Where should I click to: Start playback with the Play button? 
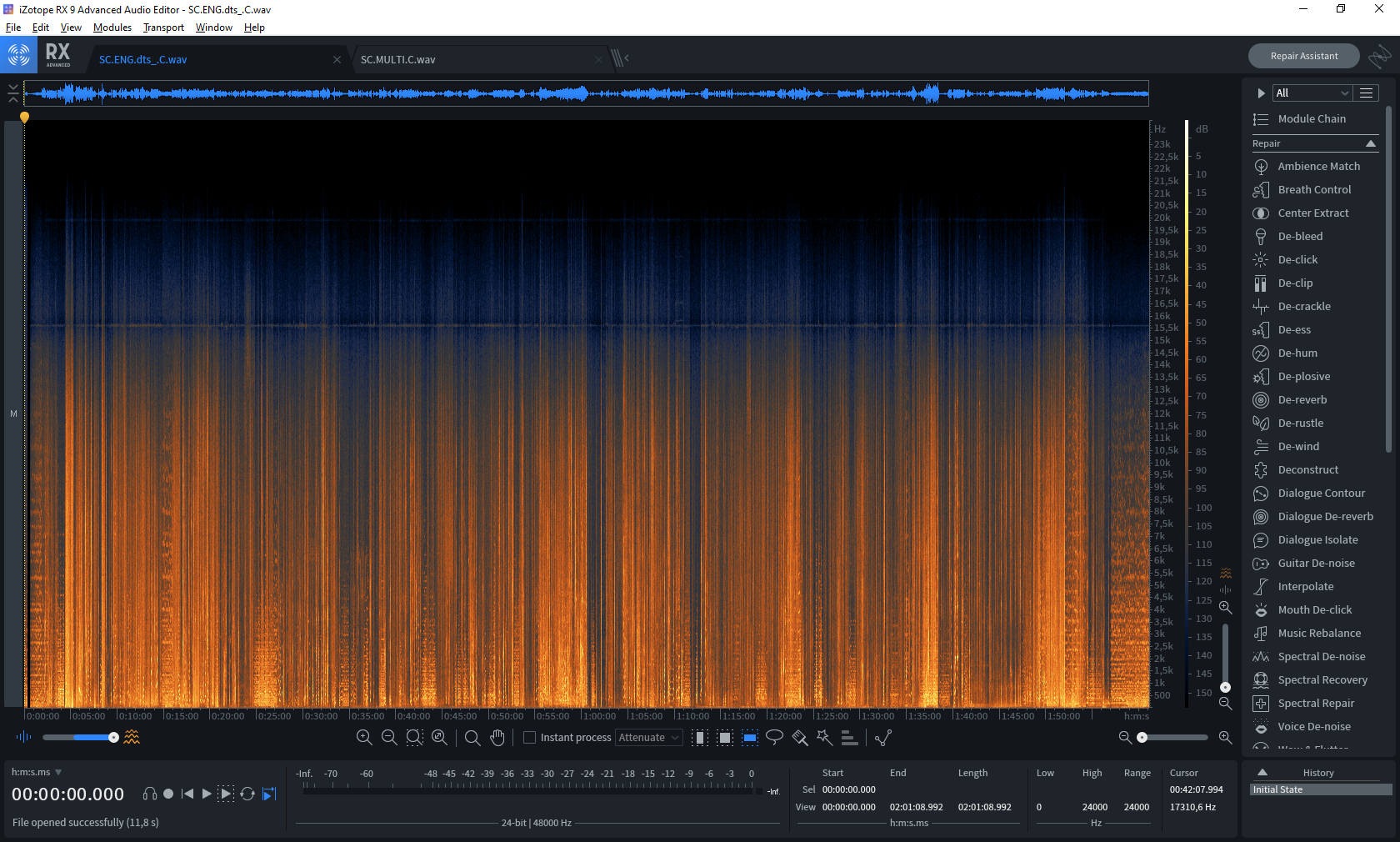(207, 794)
